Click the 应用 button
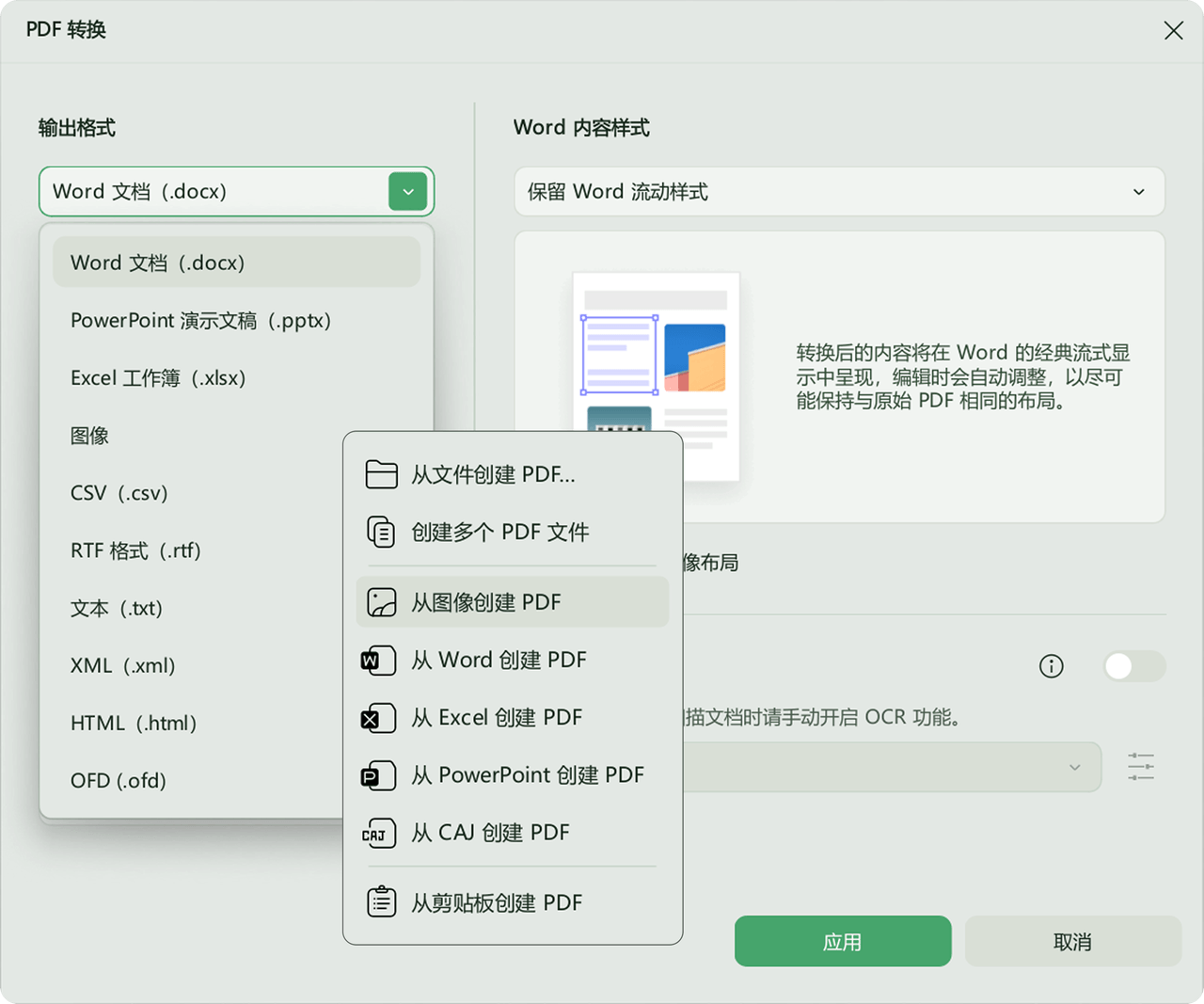 point(843,941)
